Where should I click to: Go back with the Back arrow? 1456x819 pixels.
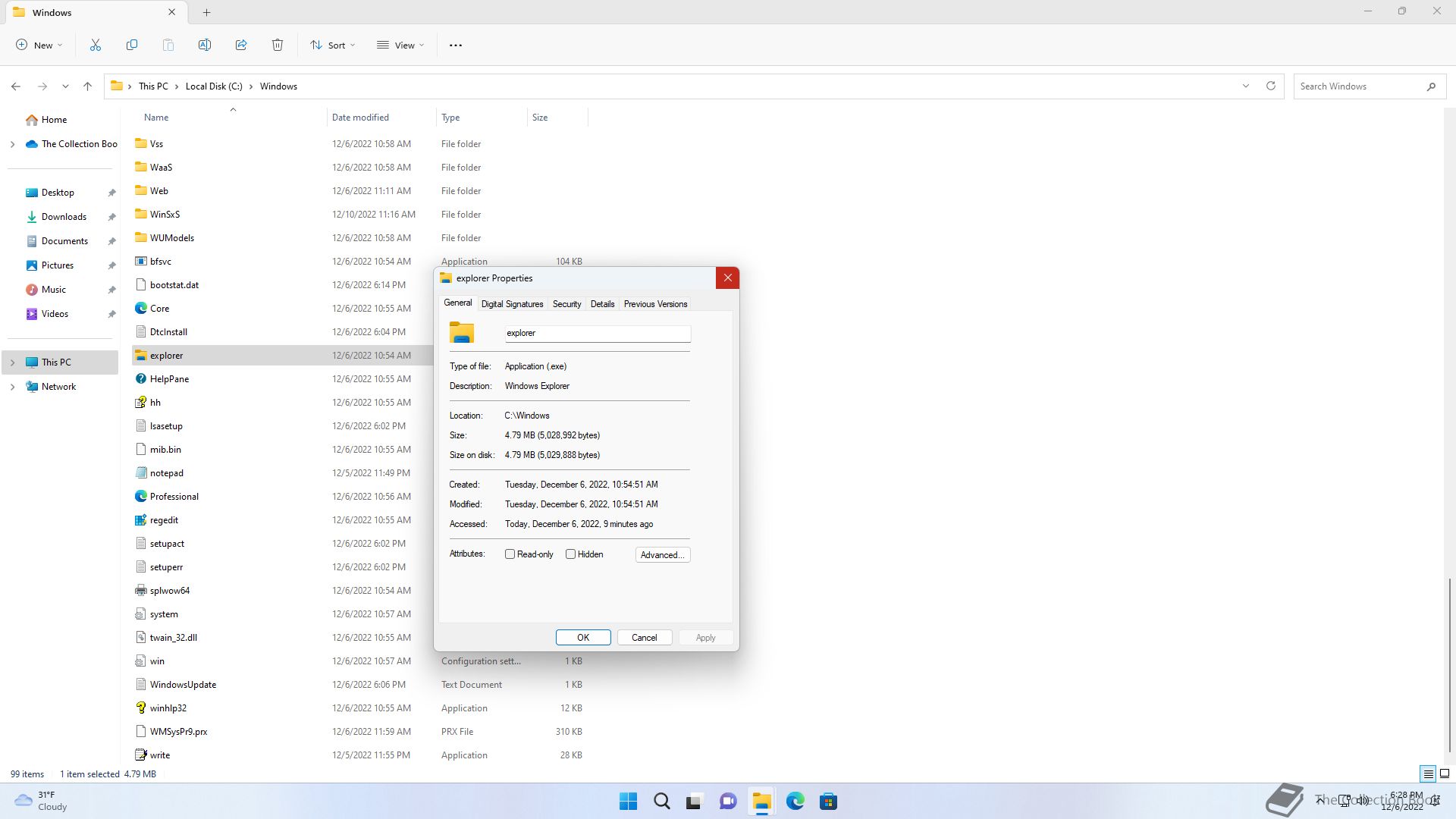[x=16, y=86]
